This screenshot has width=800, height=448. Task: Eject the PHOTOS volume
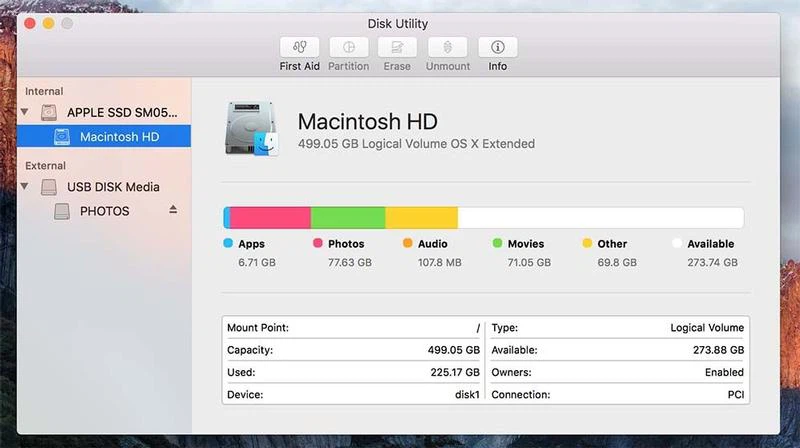point(173,210)
